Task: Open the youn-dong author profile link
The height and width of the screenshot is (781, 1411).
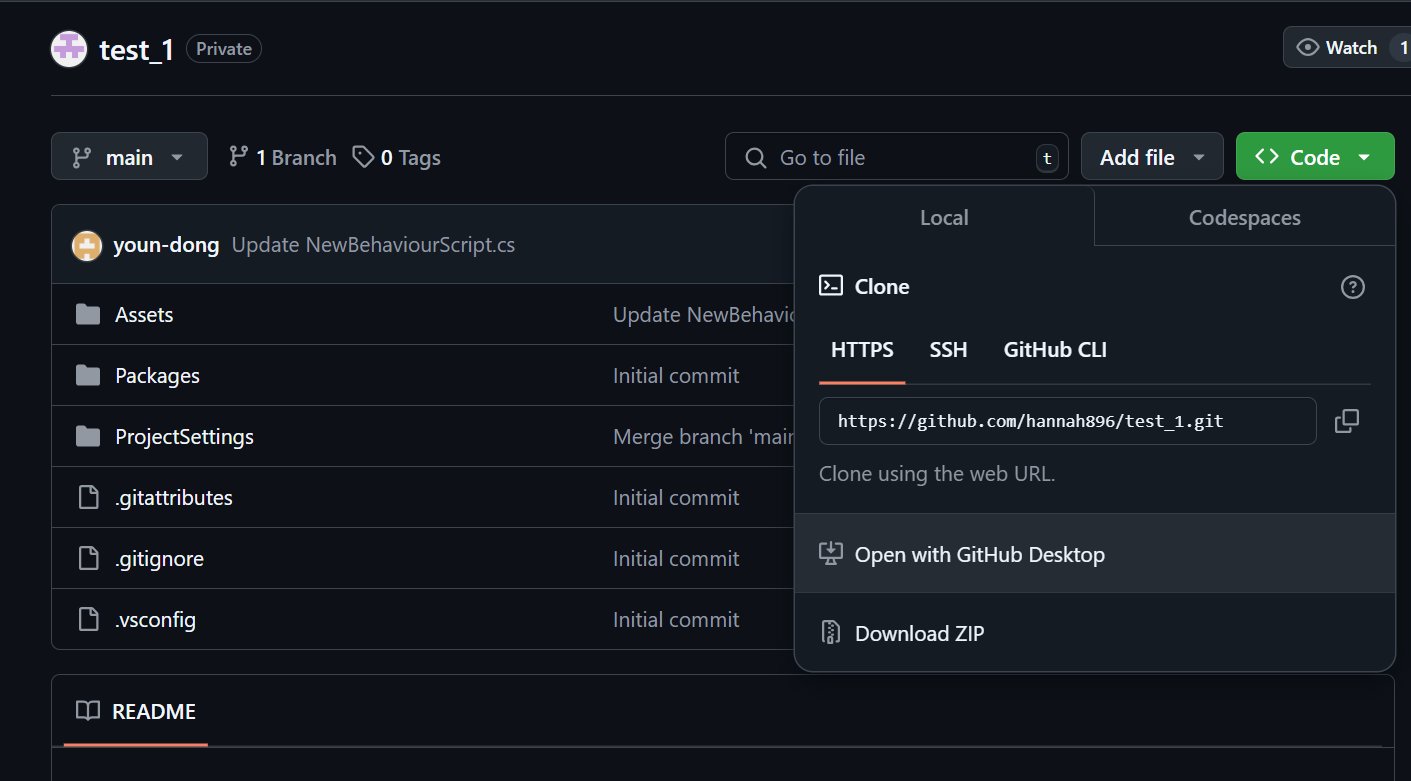Action: (x=166, y=245)
